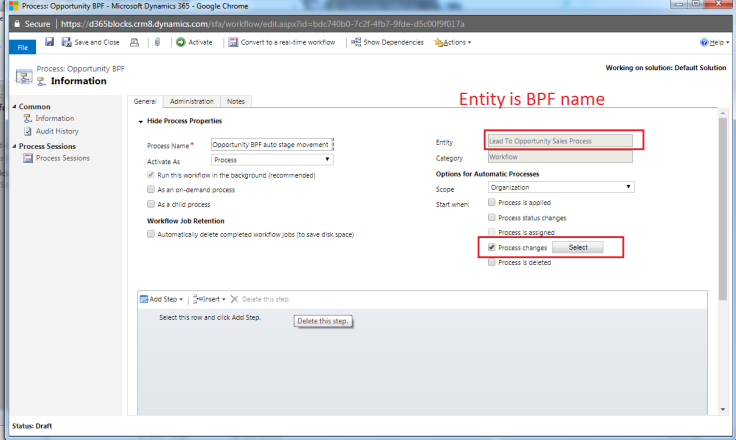Open the Activate As dropdown
The image size is (736, 440).
point(272,160)
